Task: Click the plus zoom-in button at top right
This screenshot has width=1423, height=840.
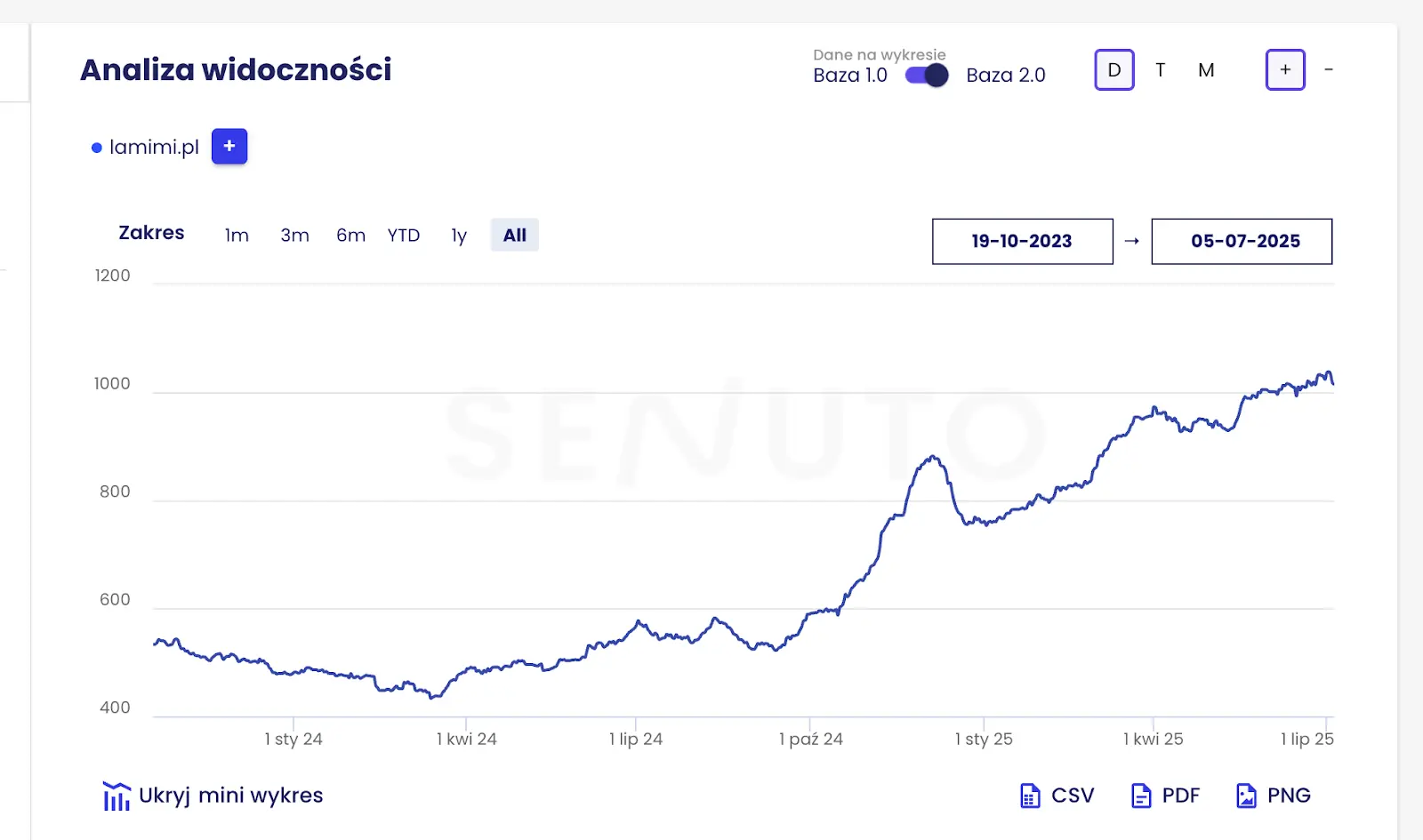Action: point(1285,69)
